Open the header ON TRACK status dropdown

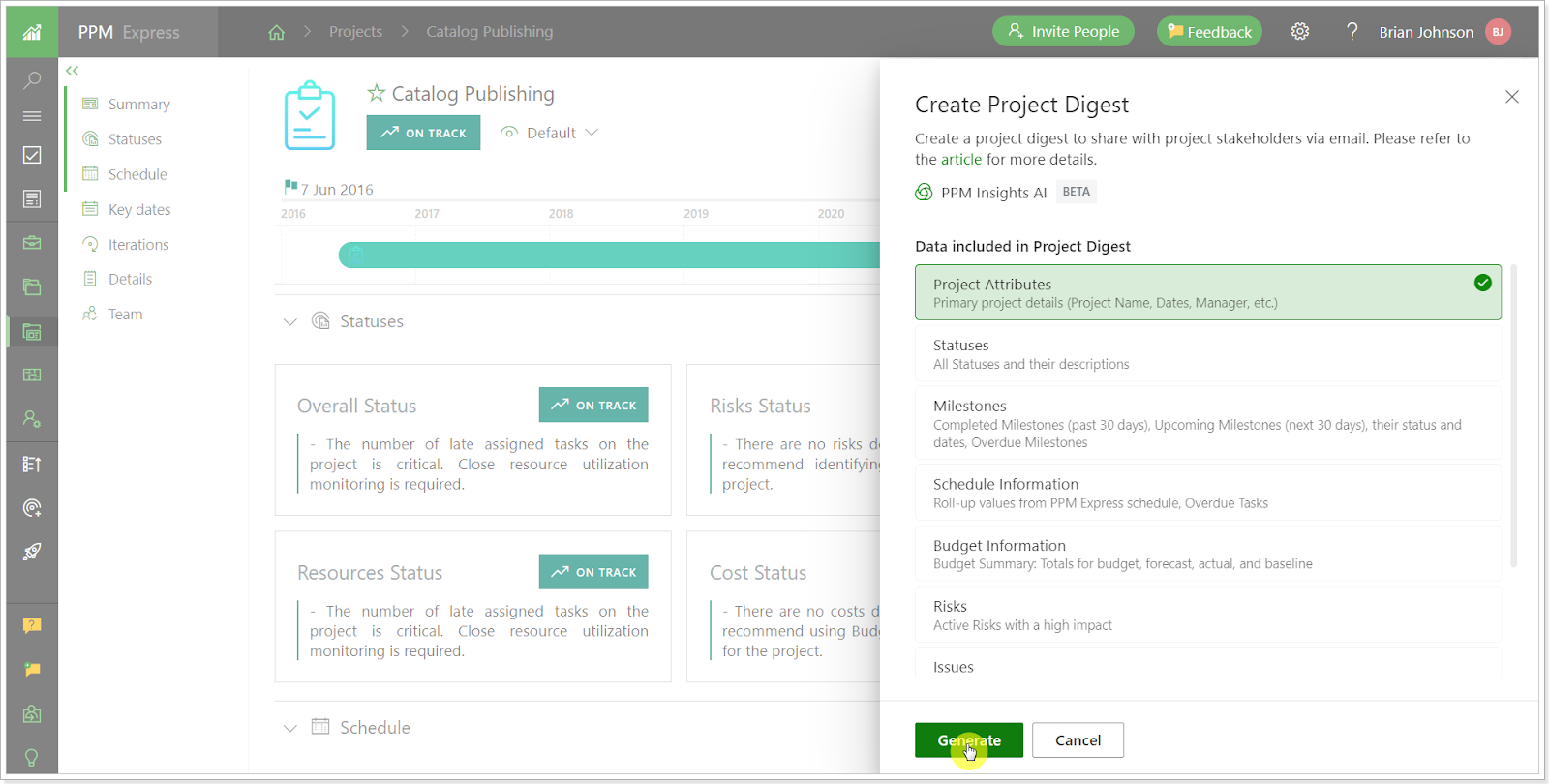point(423,133)
